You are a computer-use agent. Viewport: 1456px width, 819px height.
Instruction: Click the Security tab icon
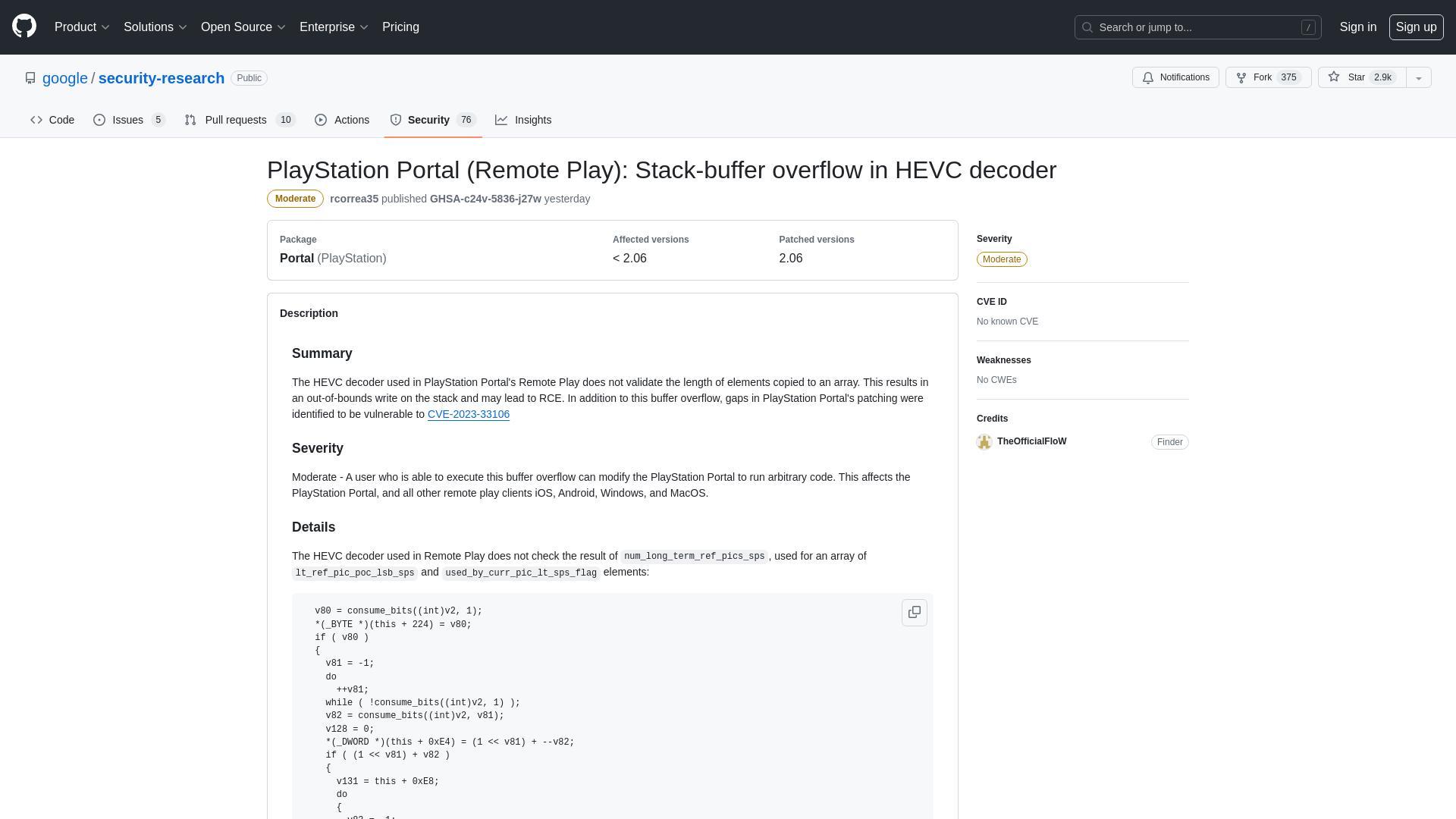coord(396,120)
